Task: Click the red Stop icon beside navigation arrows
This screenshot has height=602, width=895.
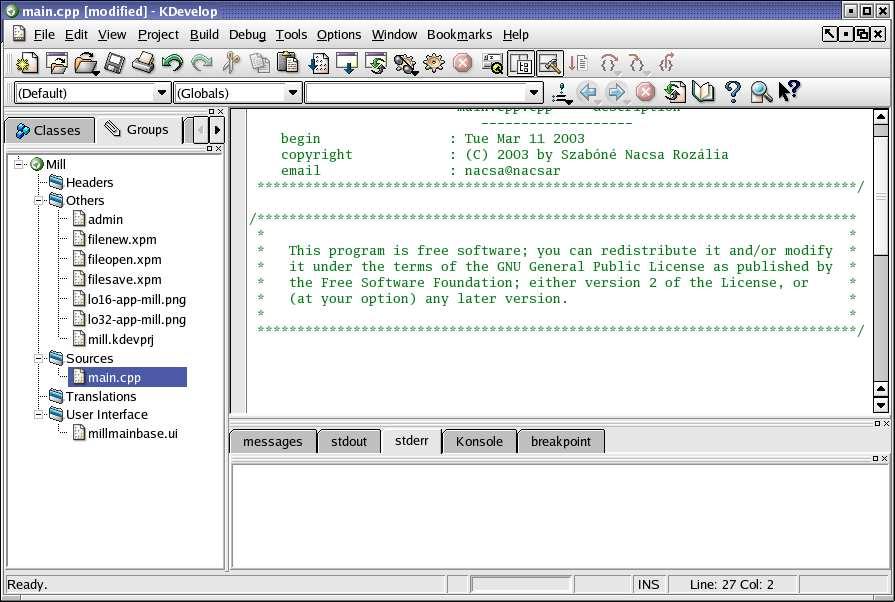Action: [646, 92]
